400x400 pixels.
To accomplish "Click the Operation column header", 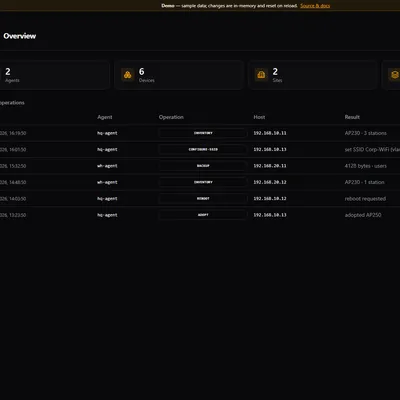I will pos(171,117).
